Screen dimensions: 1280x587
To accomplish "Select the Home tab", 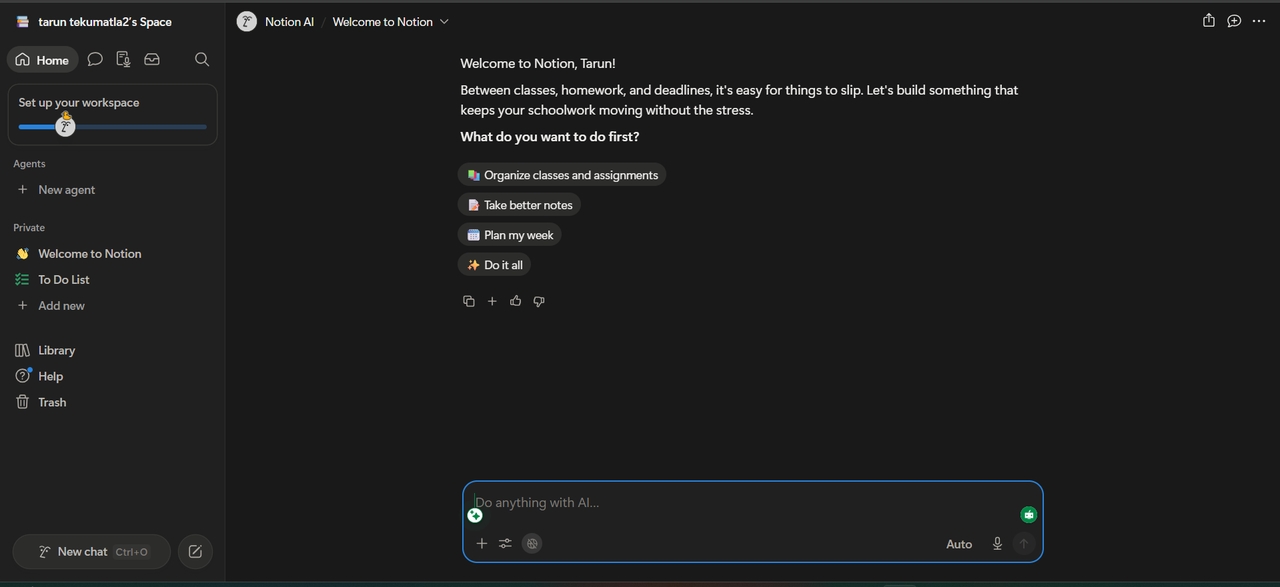I will click(x=42, y=60).
